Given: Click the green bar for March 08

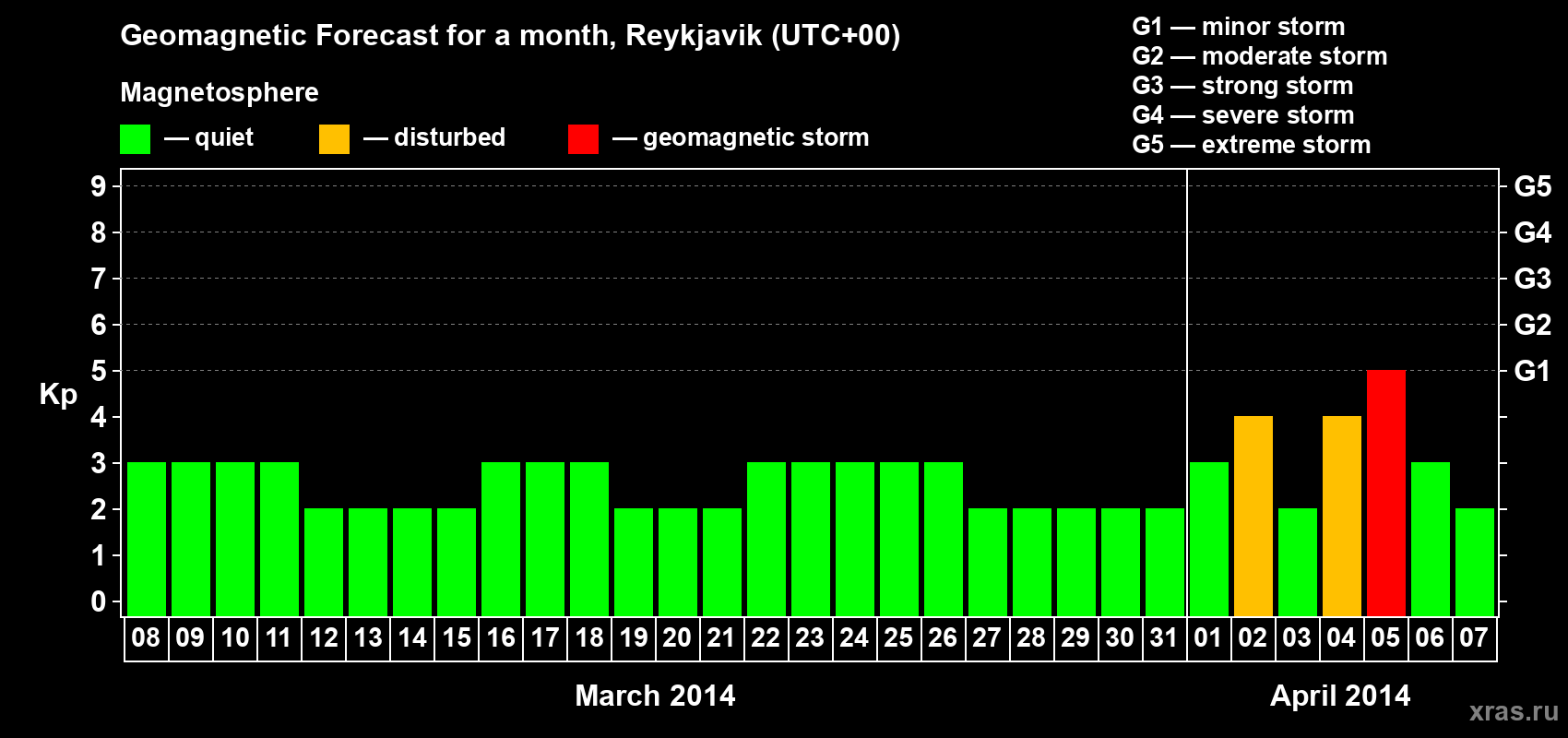Looking at the screenshot, I should (147, 539).
